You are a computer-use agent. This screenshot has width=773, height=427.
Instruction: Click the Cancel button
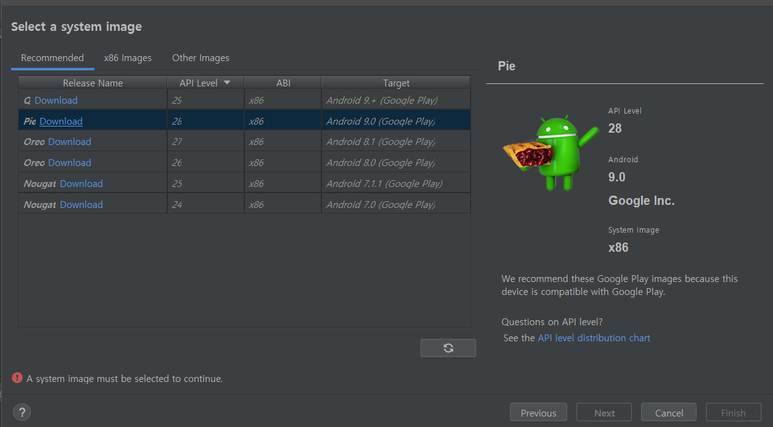[x=669, y=413]
